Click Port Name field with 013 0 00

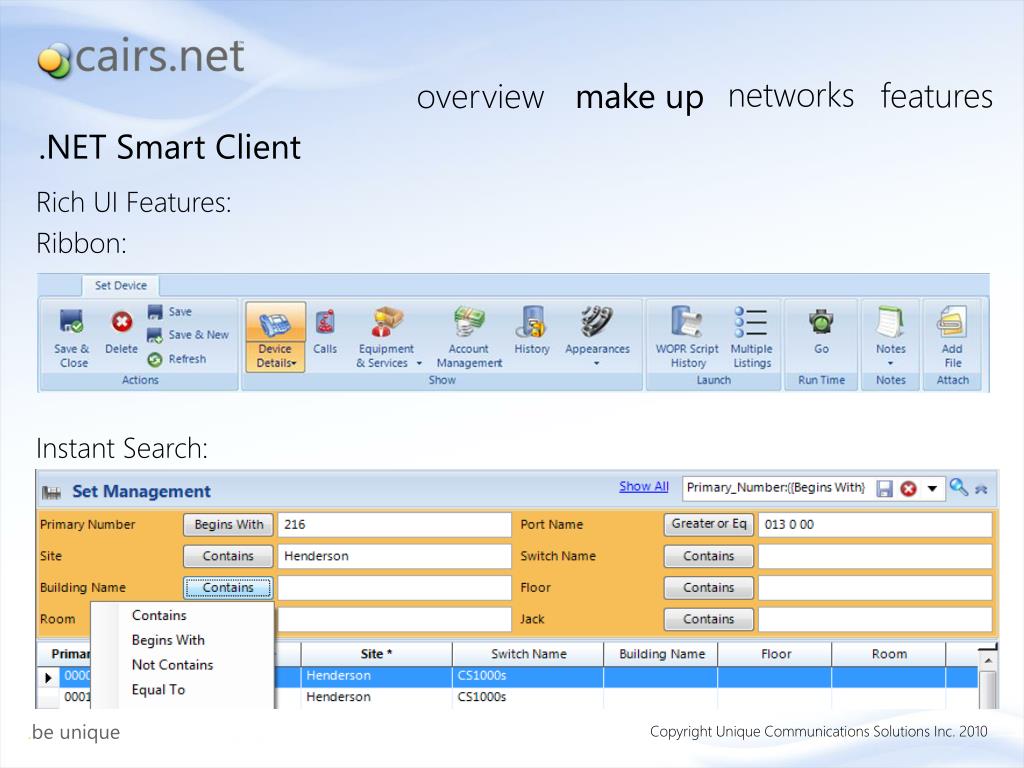pos(875,524)
